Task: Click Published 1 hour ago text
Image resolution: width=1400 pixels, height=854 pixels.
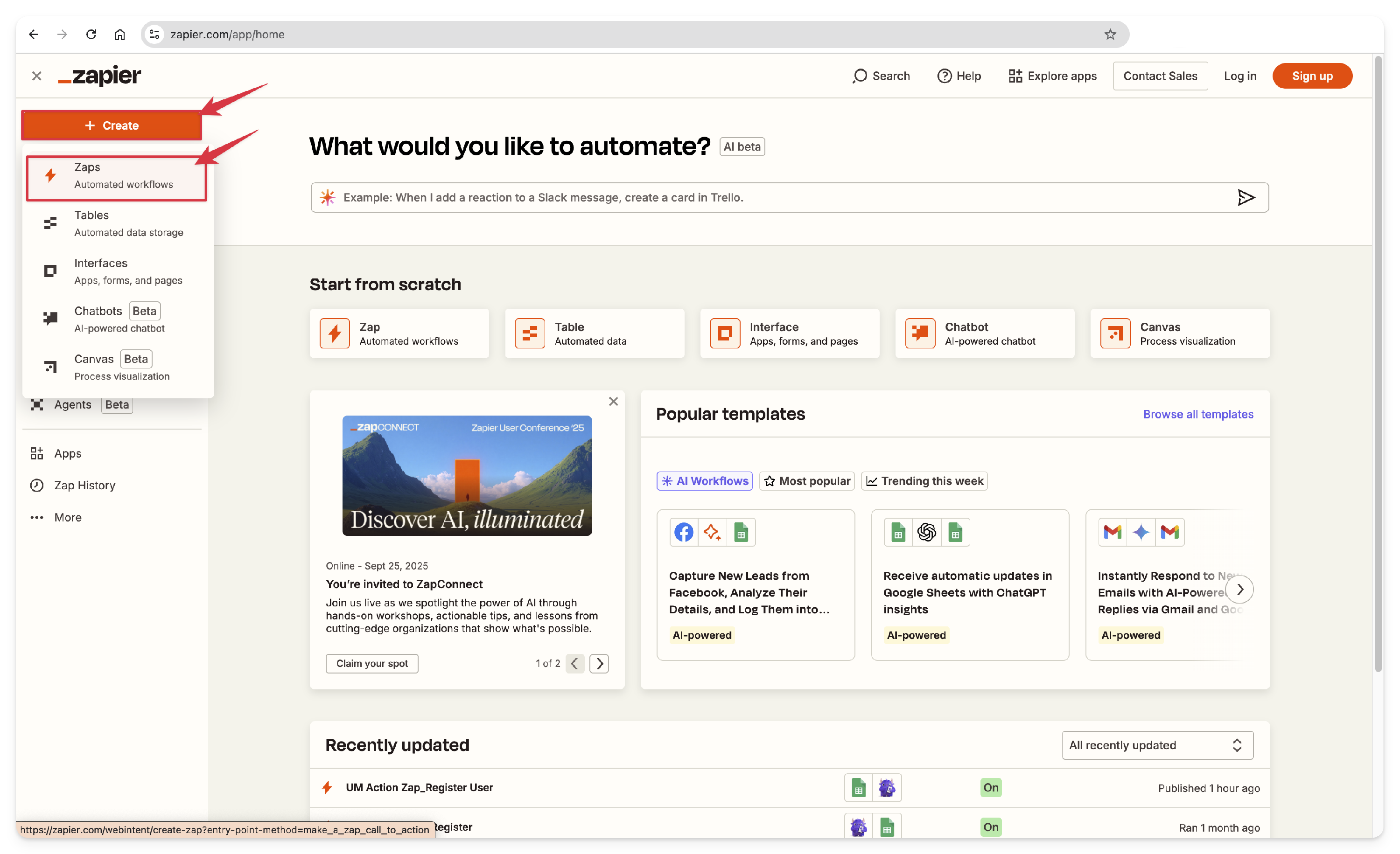Action: point(1209,788)
